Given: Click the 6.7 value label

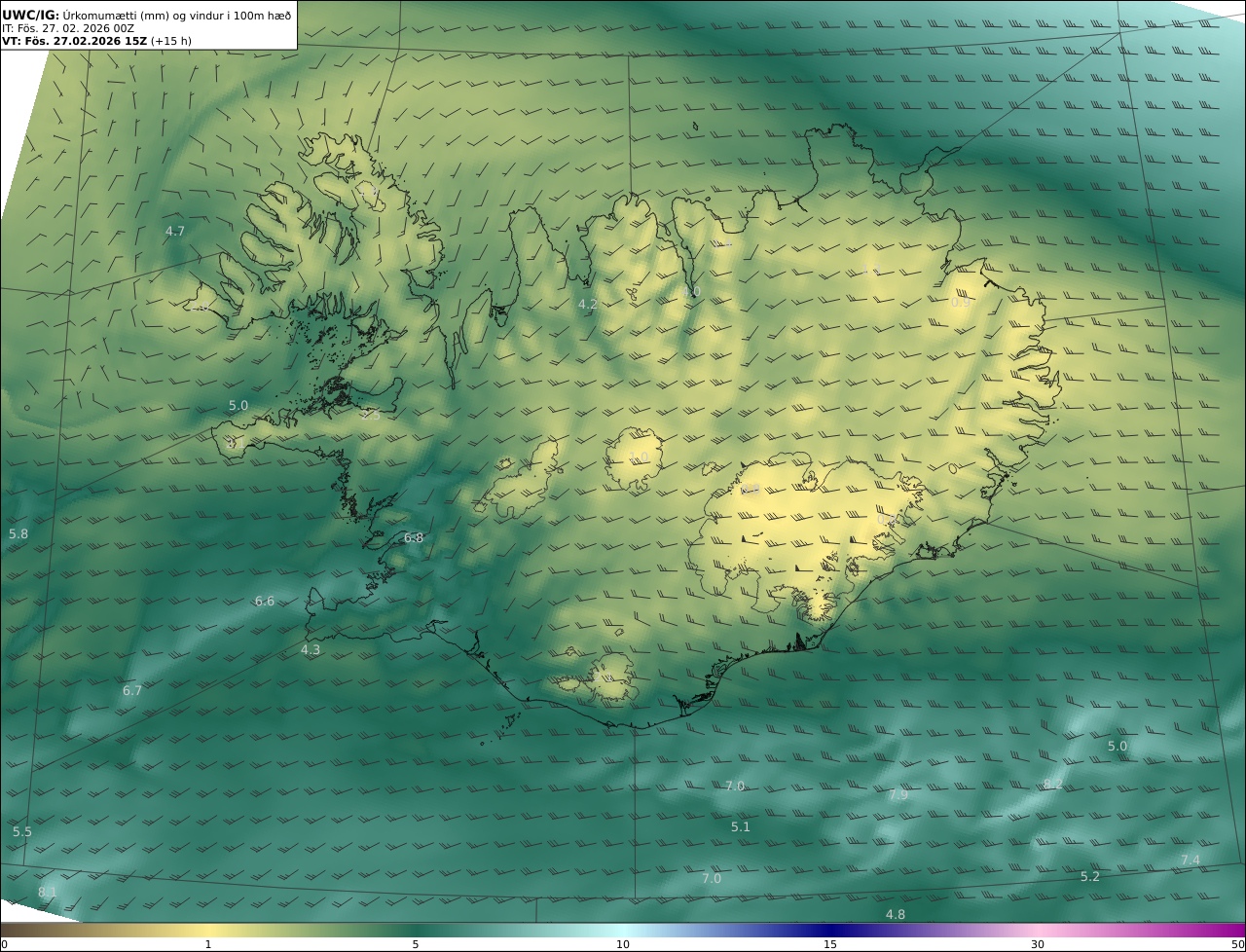Looking at the screenshot, I should tap(132, 691).
